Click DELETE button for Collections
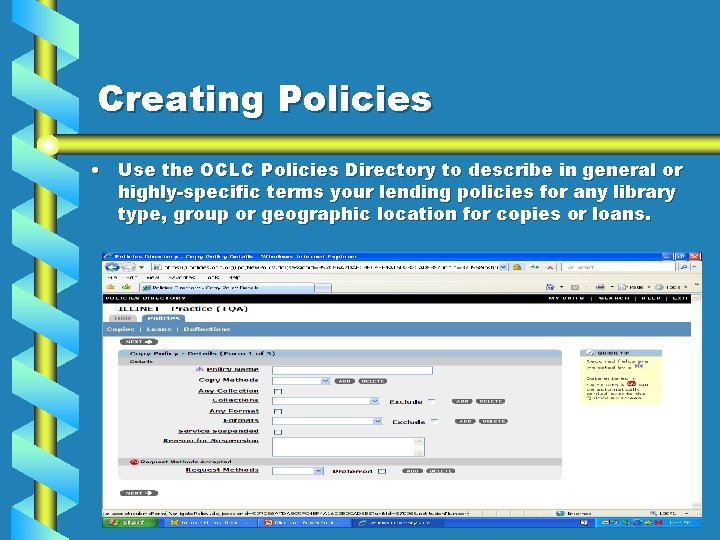 click(490, 401)
